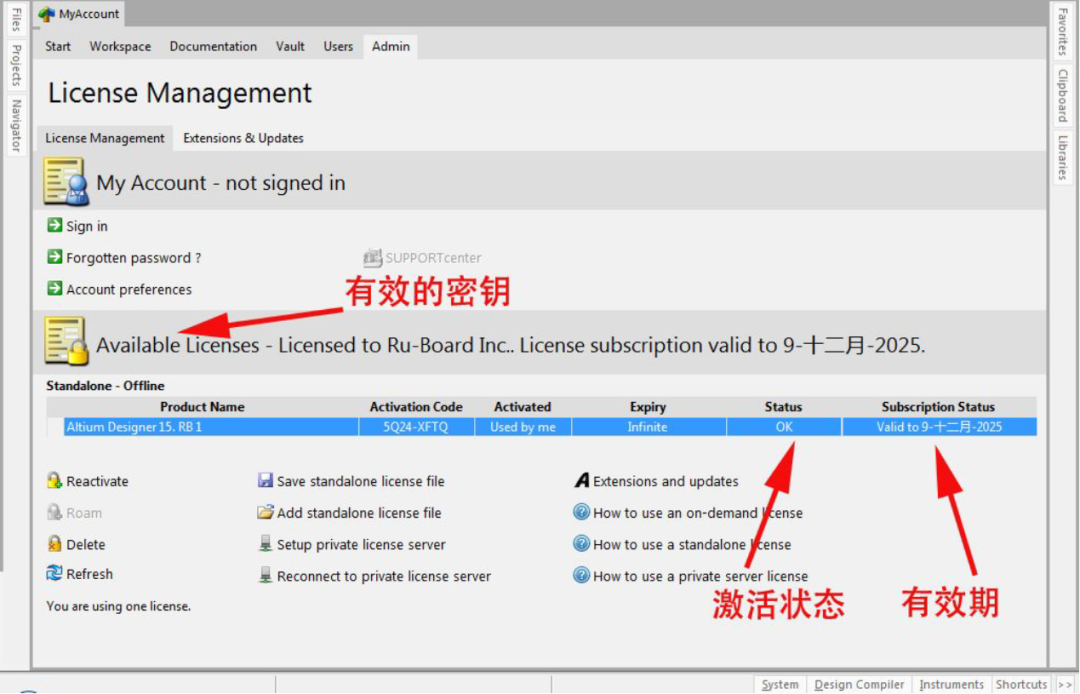Click the Design Compiler status bar button
This screenshot has height=694, width=1080.
coord(859,684)
